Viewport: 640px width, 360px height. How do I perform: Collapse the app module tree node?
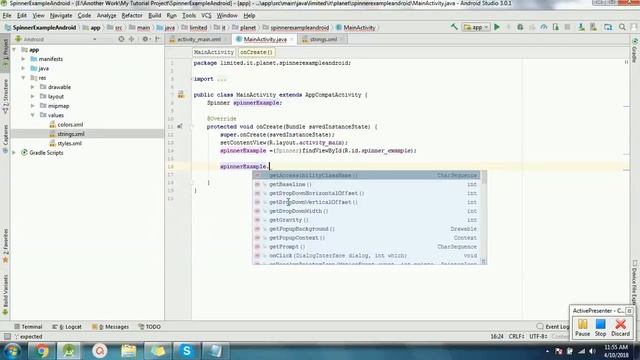pos(15,49)
